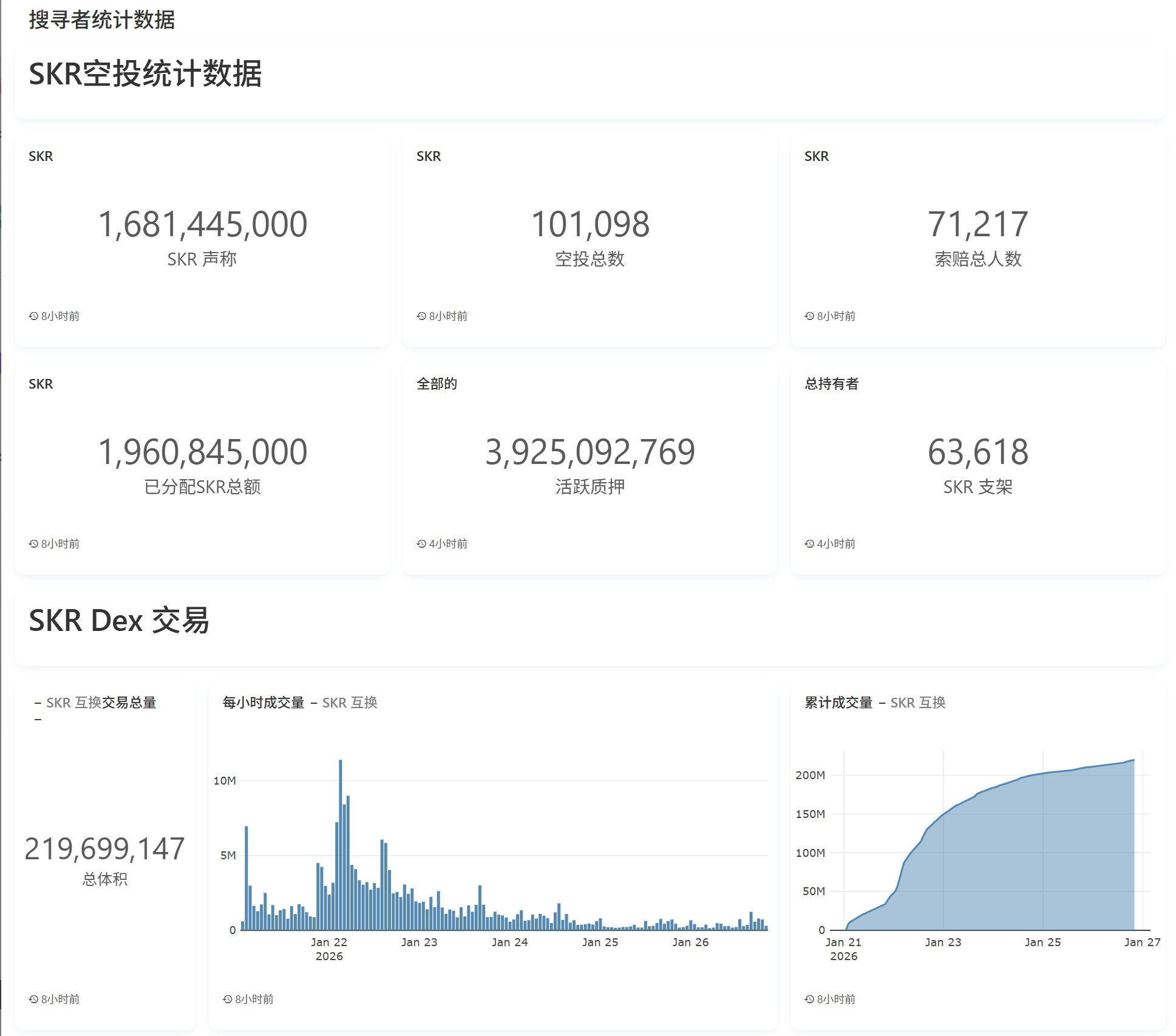Click the 搜寻者统计数据 page title

tap(101, 20)
